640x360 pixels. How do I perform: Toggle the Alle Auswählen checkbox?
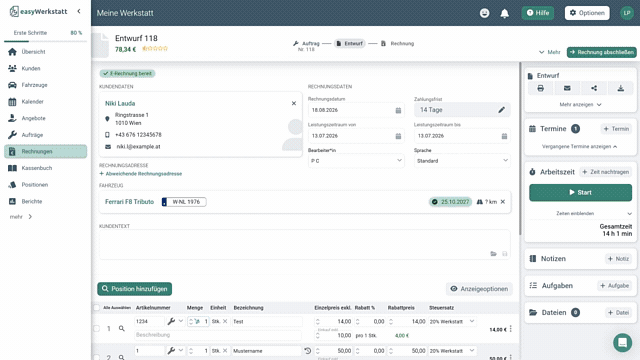click(x=96, y=308)
